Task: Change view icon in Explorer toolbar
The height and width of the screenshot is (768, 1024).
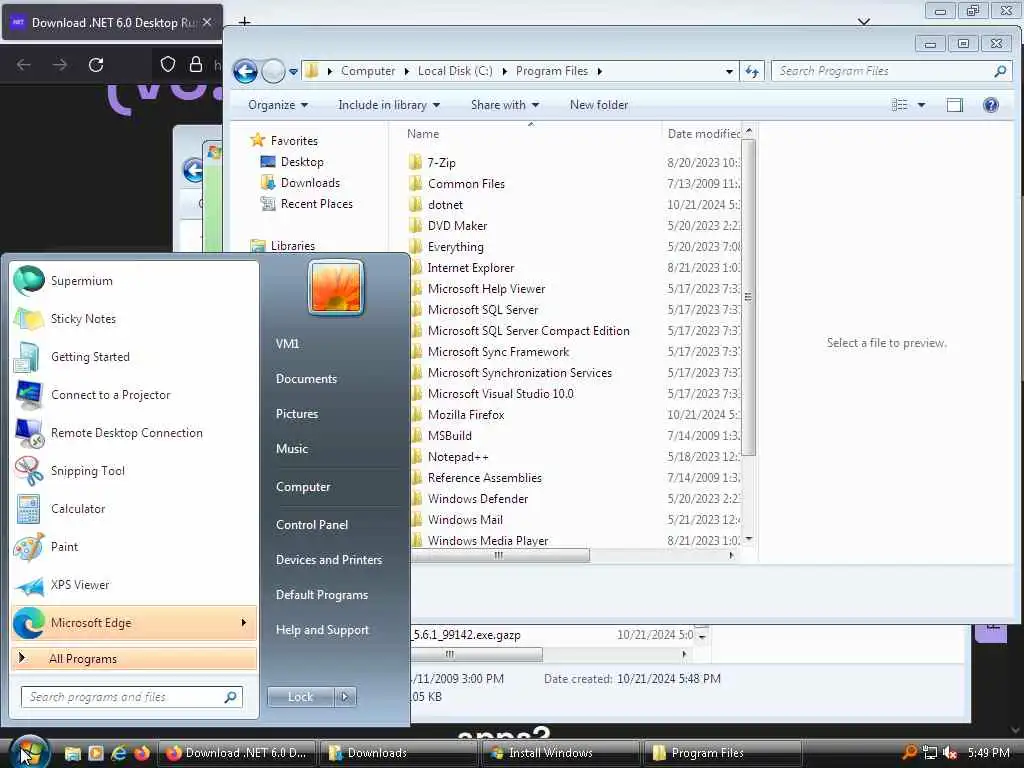Action: [x=900, y=104]
